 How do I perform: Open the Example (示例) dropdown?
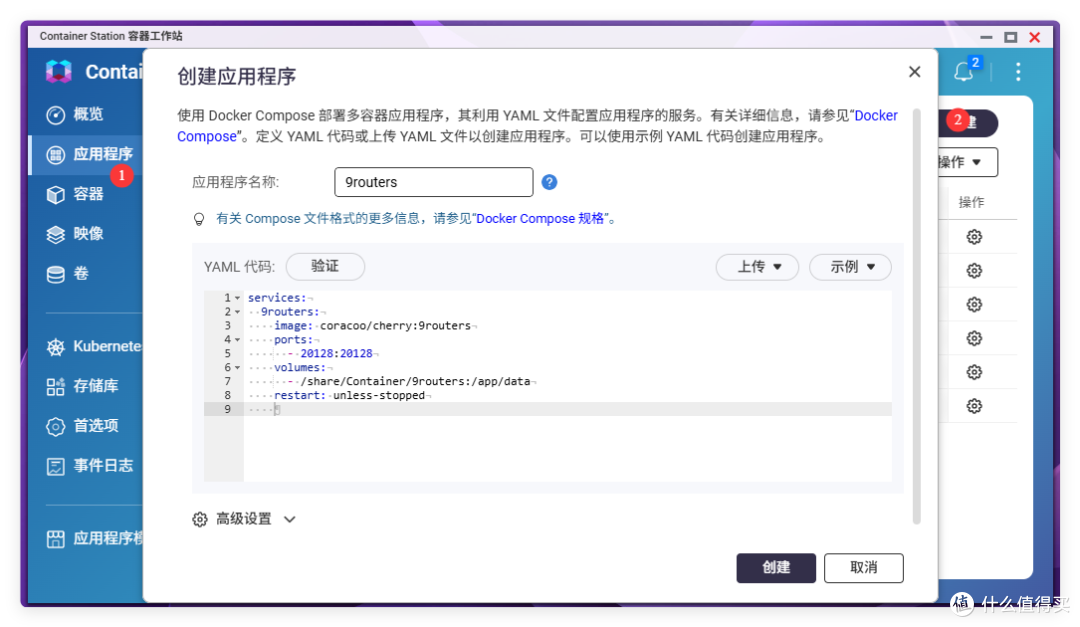coord(851,267)
